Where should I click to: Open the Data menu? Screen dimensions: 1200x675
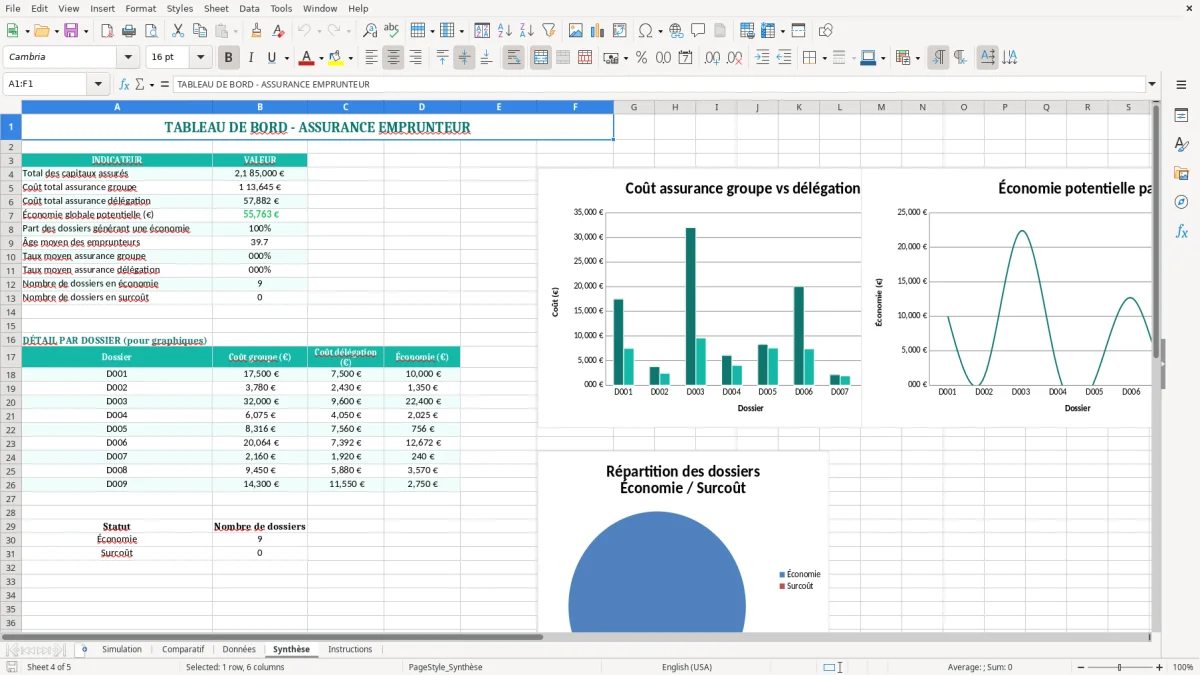[x=249, y=8]
